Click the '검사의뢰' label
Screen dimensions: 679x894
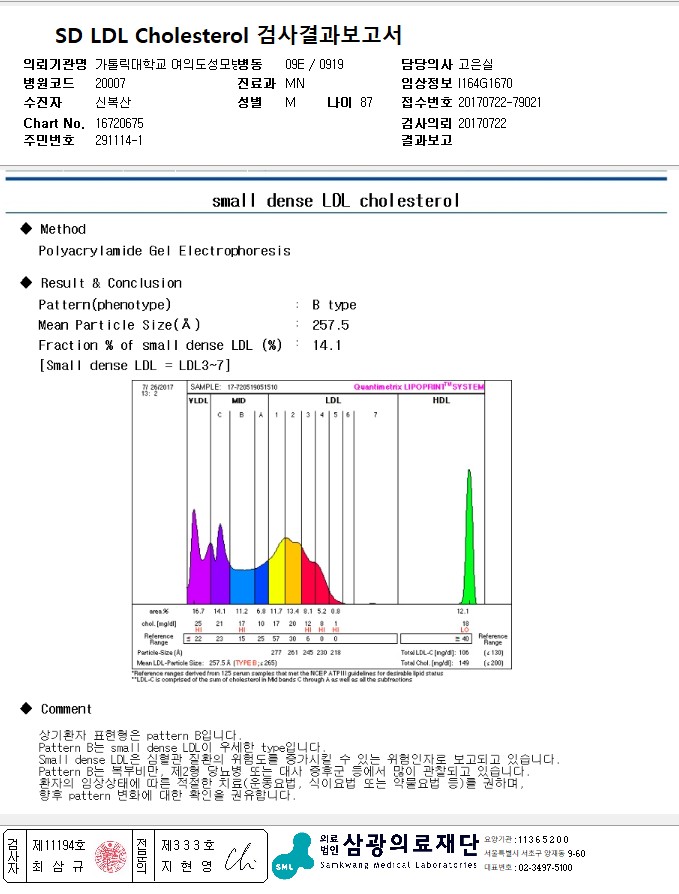pyautogui.click(x=426, y=123)
